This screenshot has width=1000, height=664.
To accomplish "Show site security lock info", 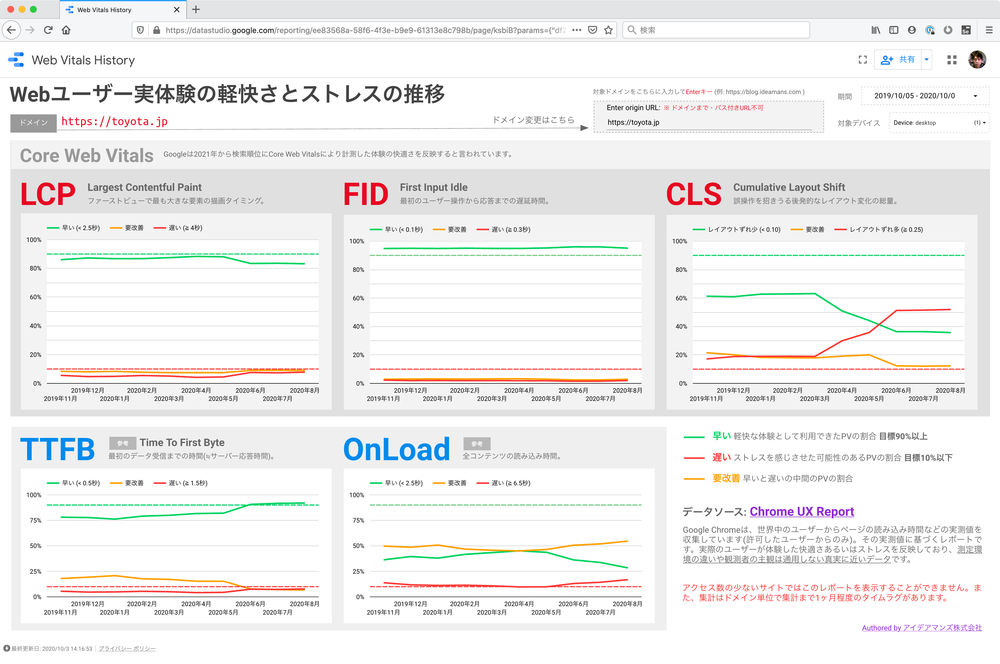I will [156, 30].
